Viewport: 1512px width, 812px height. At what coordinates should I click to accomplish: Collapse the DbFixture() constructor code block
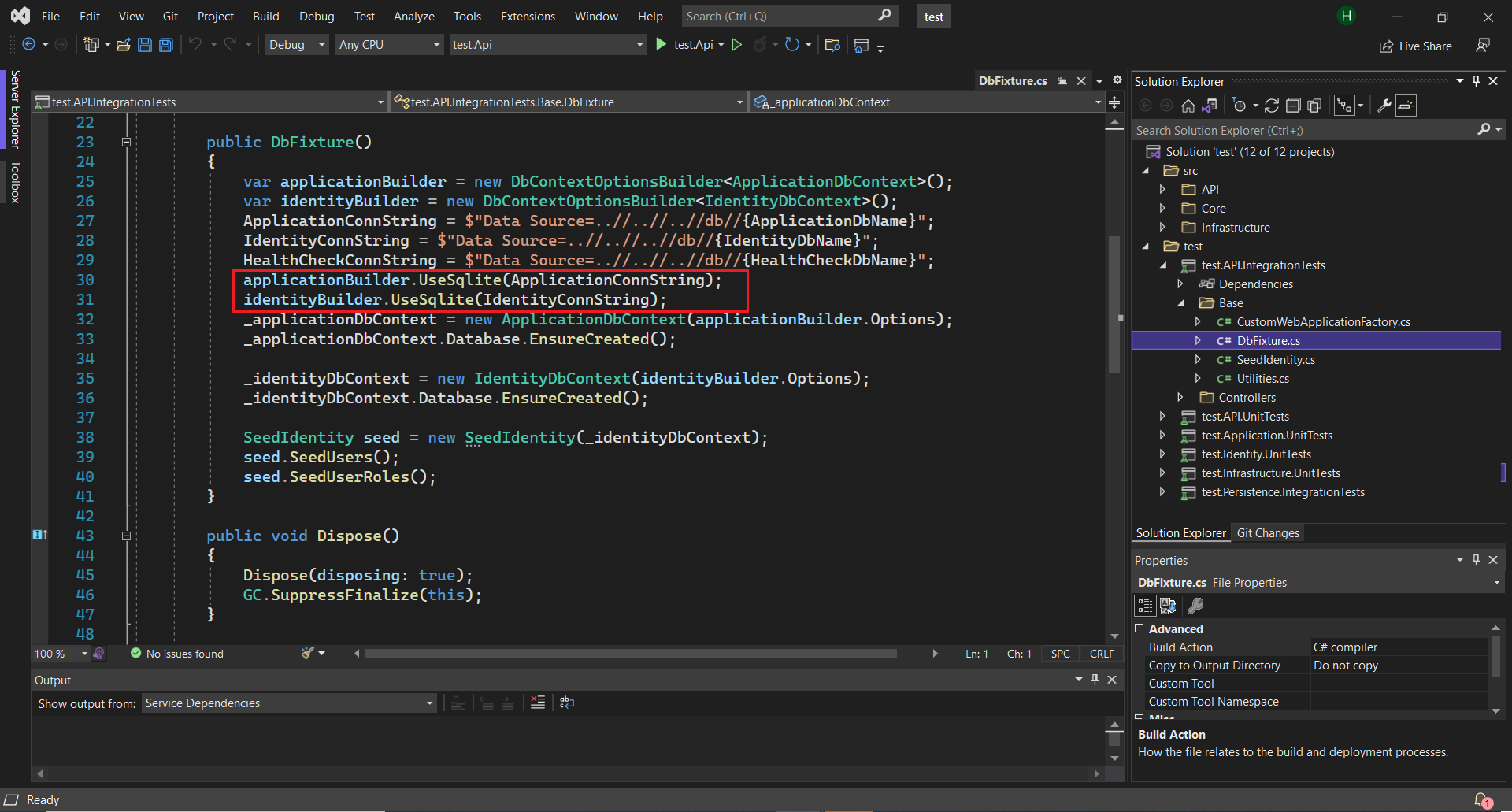click(x=126, y=143)
